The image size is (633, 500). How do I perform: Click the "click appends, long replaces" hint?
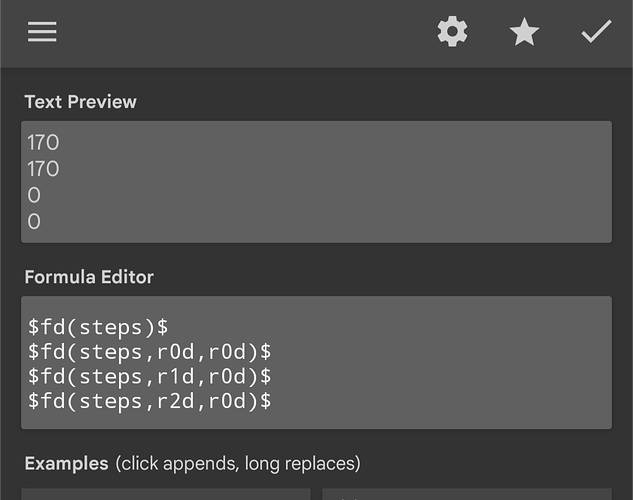[x=238, y=463]
